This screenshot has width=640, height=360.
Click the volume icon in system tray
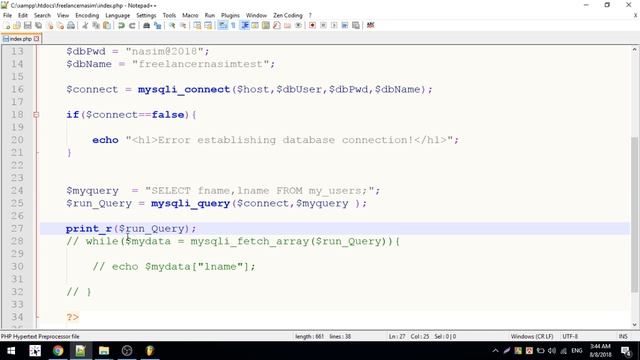tap(552, 351)
